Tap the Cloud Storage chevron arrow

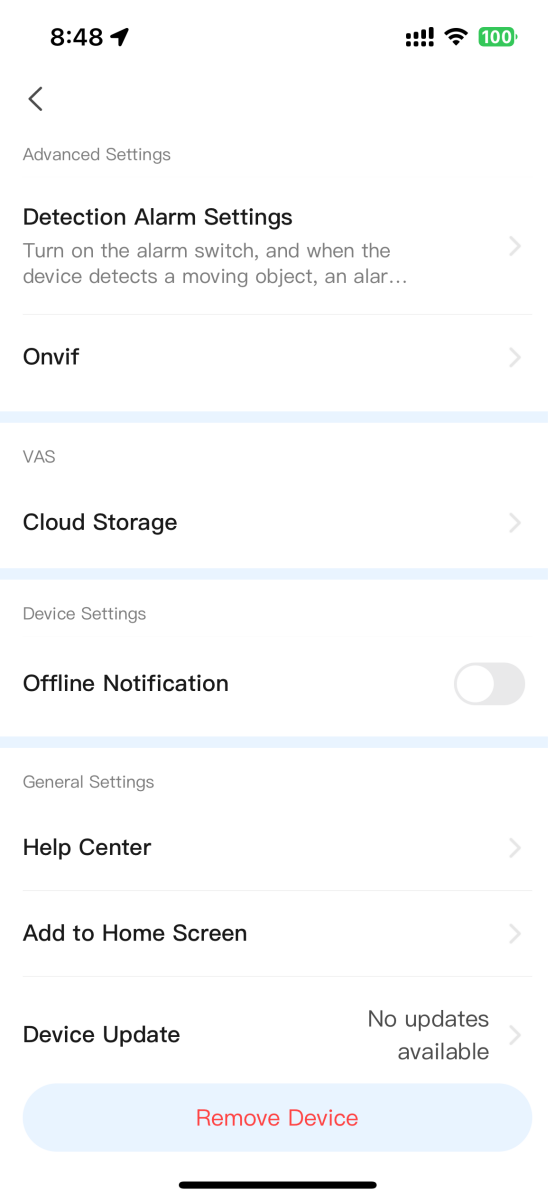[x=515, y=523]
